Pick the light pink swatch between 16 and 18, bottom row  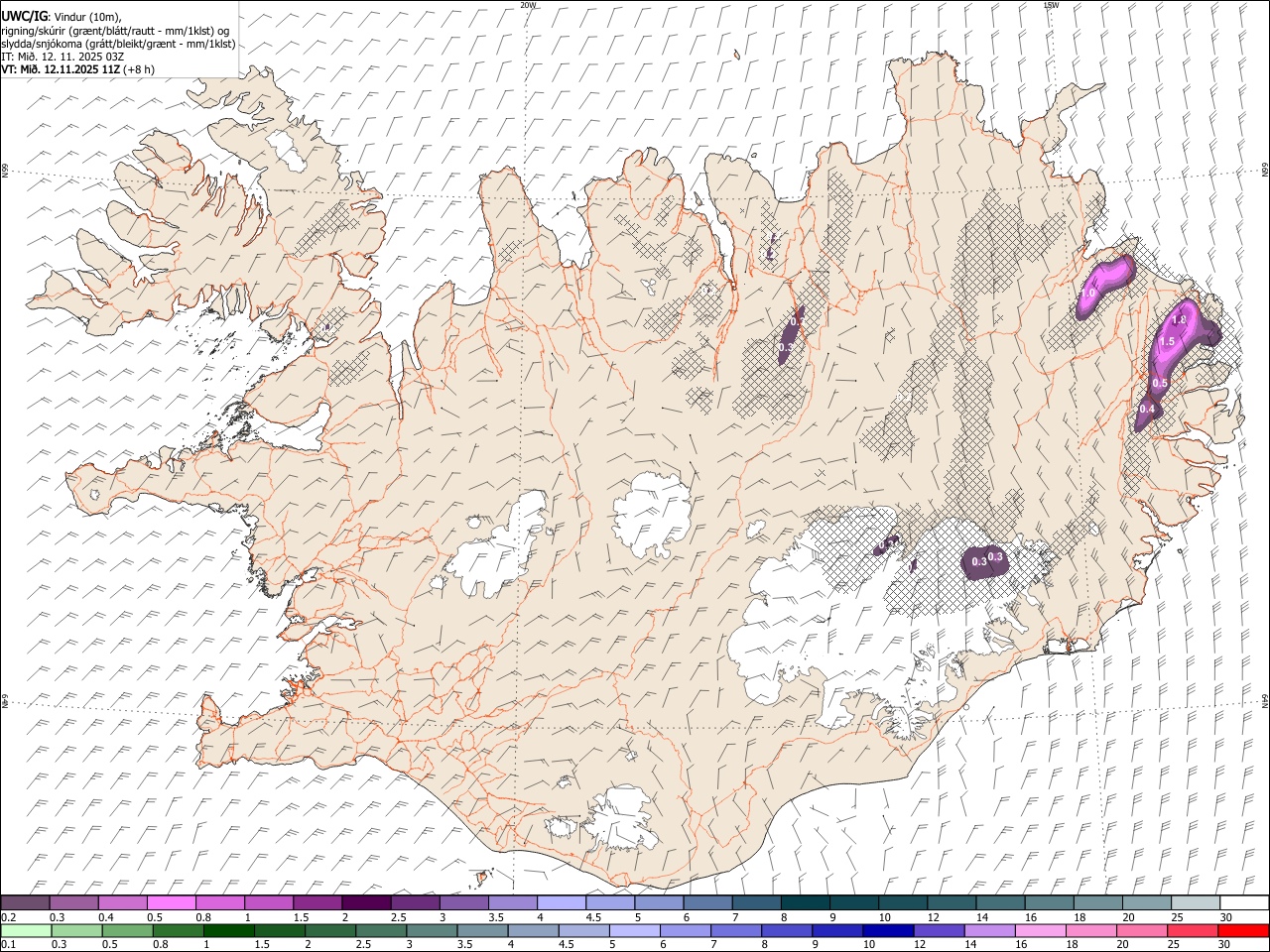click(x=1040, y=930)
